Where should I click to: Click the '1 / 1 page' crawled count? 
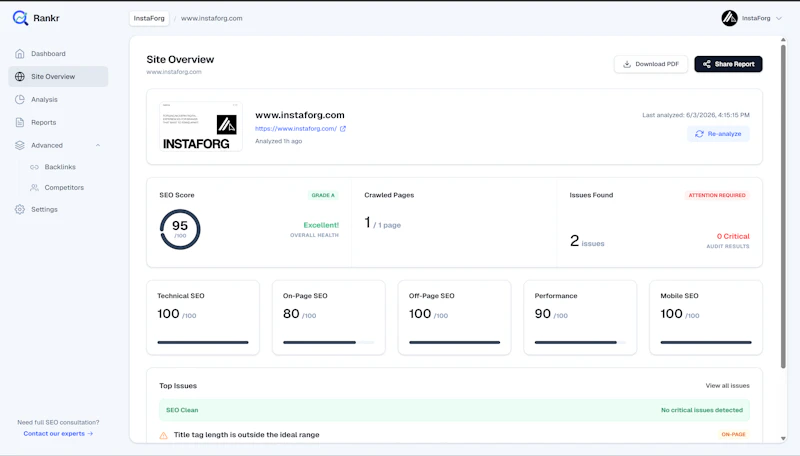[x=383, y=223]
